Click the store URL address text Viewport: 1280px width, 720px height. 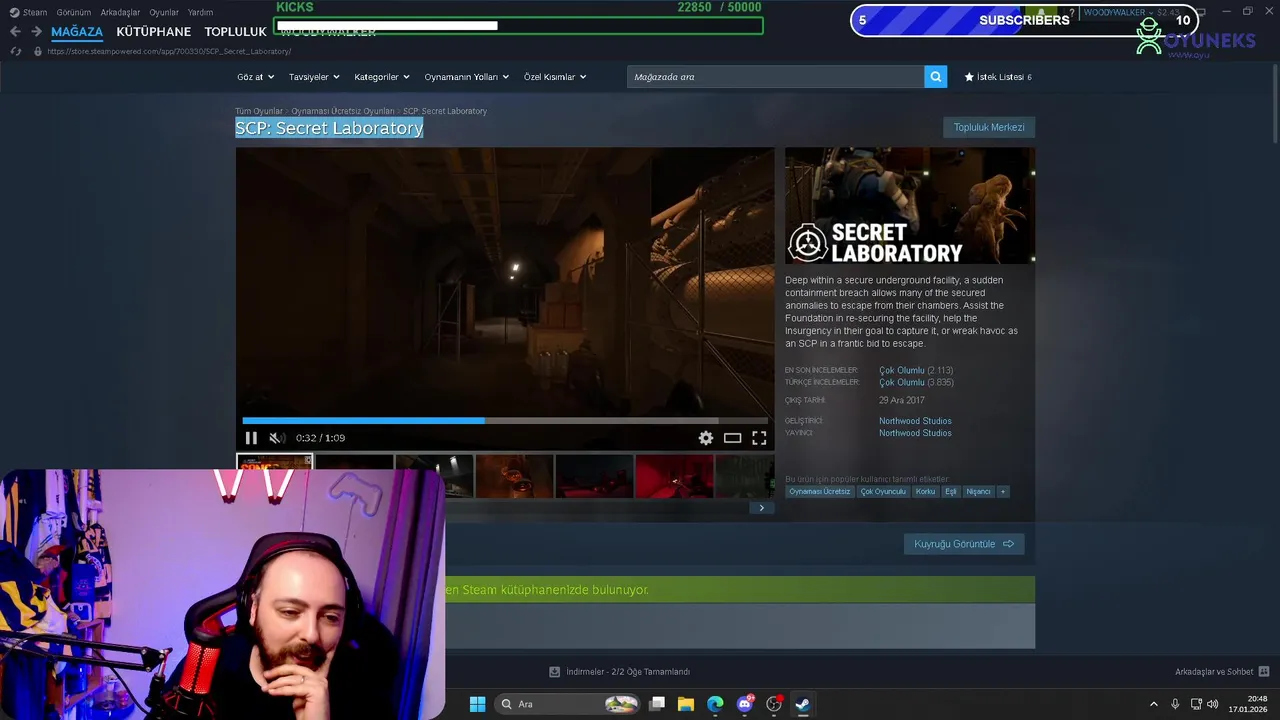(x=169, y=51)
